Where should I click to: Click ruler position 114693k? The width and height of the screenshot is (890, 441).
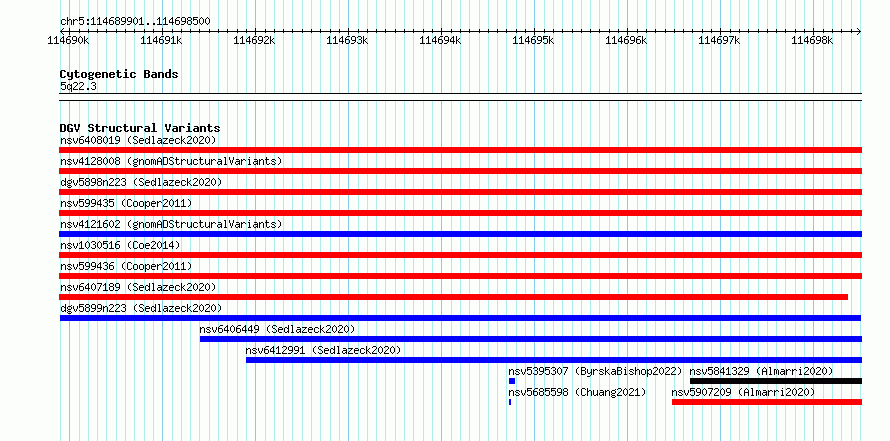click(x=347, y=40)
